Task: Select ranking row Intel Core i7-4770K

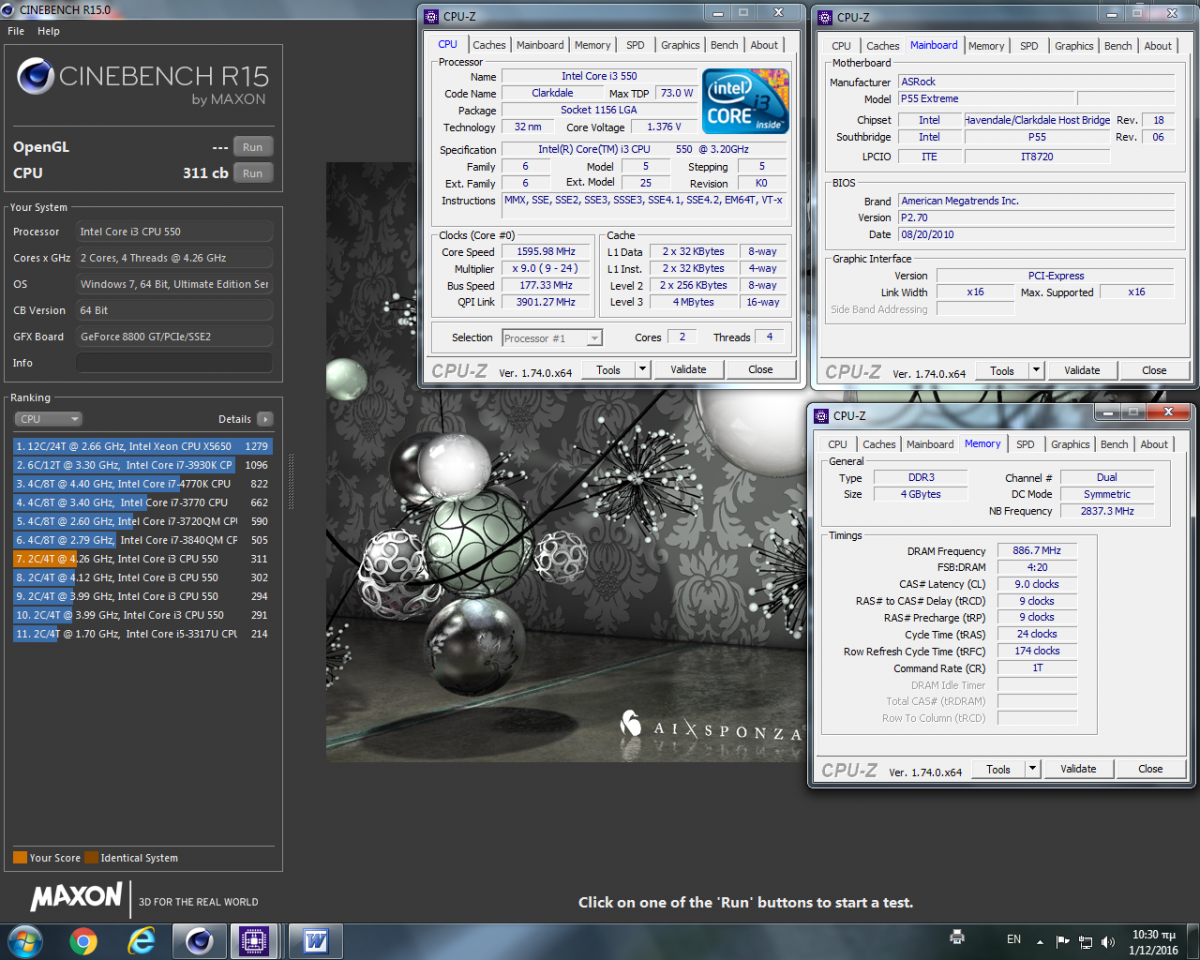Action: point(143,484)
